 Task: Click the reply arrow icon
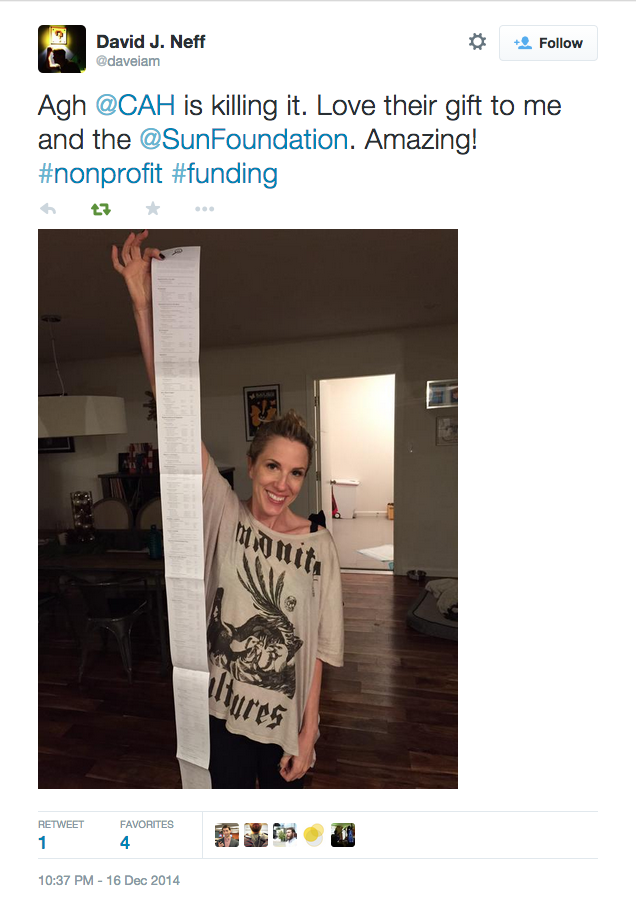(x=48, y=209)
